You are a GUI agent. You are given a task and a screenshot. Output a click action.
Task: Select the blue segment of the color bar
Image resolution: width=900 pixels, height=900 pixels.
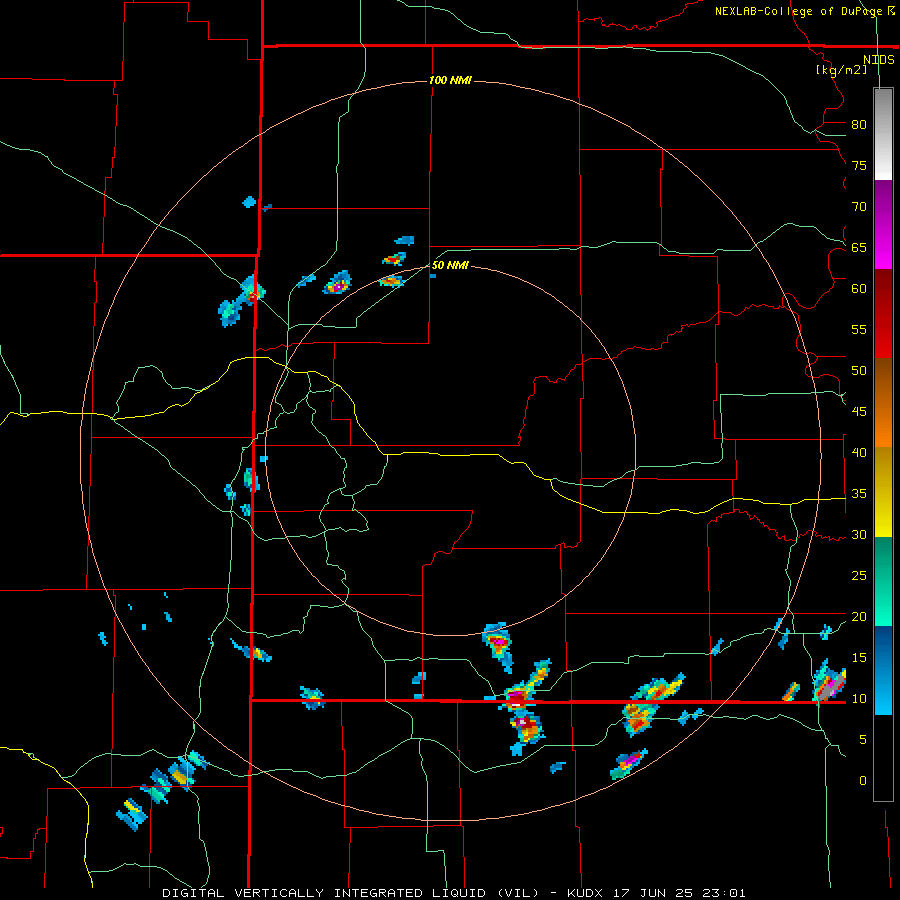click(883, 670)
